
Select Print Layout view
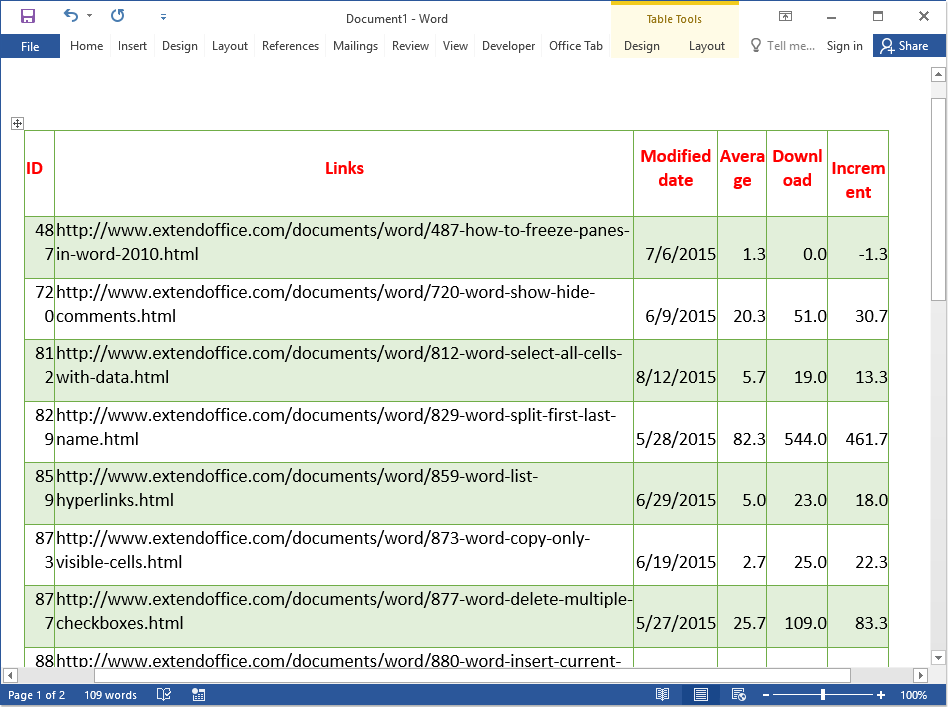pyautogui.click(x=701, y=695)
